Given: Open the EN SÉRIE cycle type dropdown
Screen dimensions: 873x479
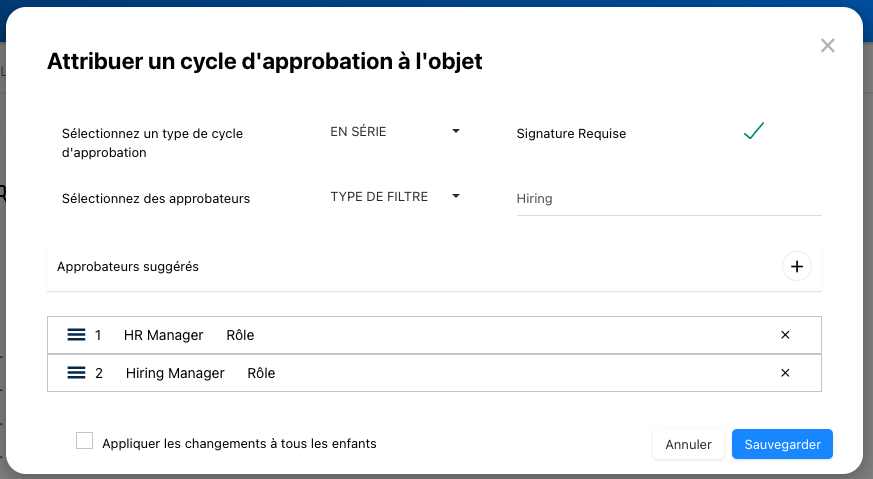Looking at the screenshot, I should click(x=395, y=131).
